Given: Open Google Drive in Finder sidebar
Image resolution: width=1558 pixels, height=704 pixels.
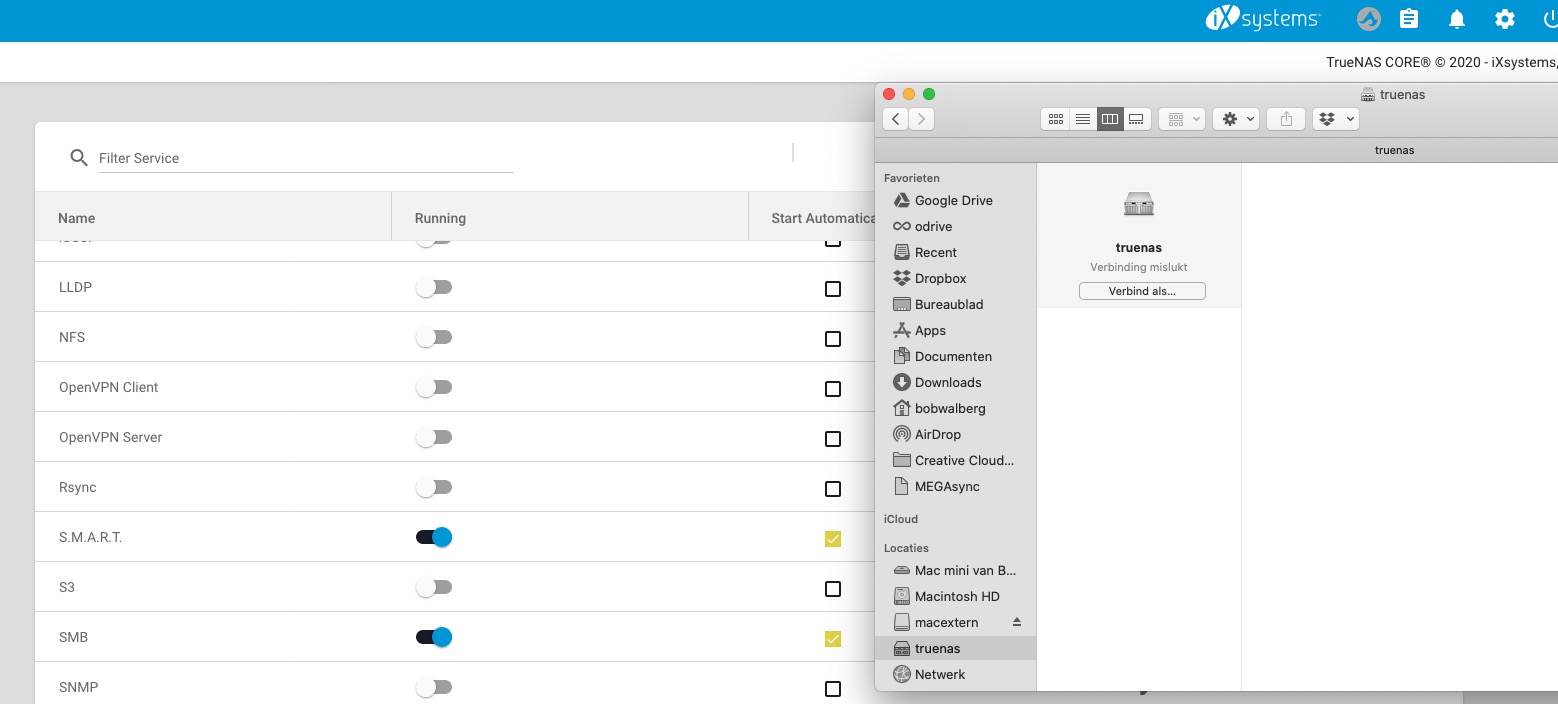Looking at the screenshot, I should [x=955, y=200].
